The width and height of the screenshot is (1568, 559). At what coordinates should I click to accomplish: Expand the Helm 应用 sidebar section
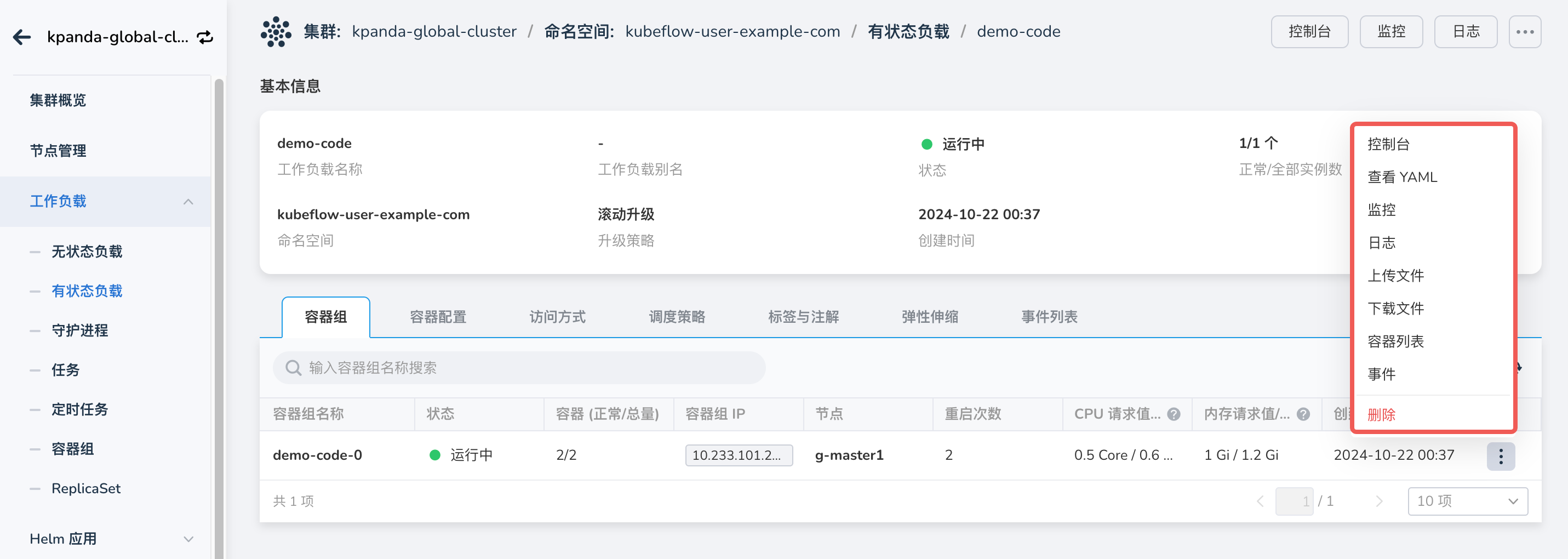(187, 539)
